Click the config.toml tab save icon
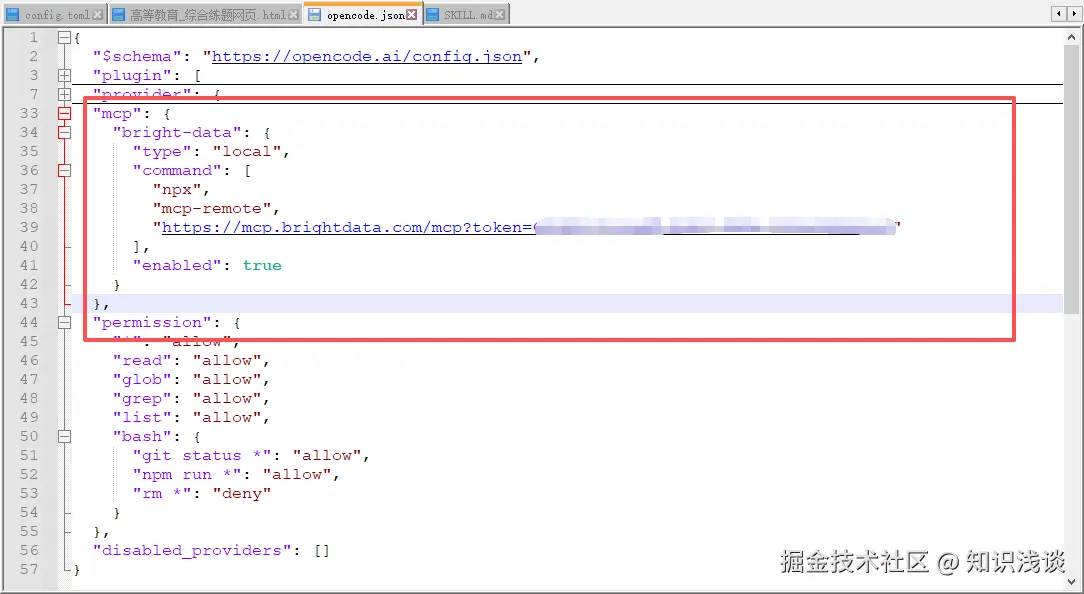Viewport: 1084px width, 594px height. [x=13, y=15]
